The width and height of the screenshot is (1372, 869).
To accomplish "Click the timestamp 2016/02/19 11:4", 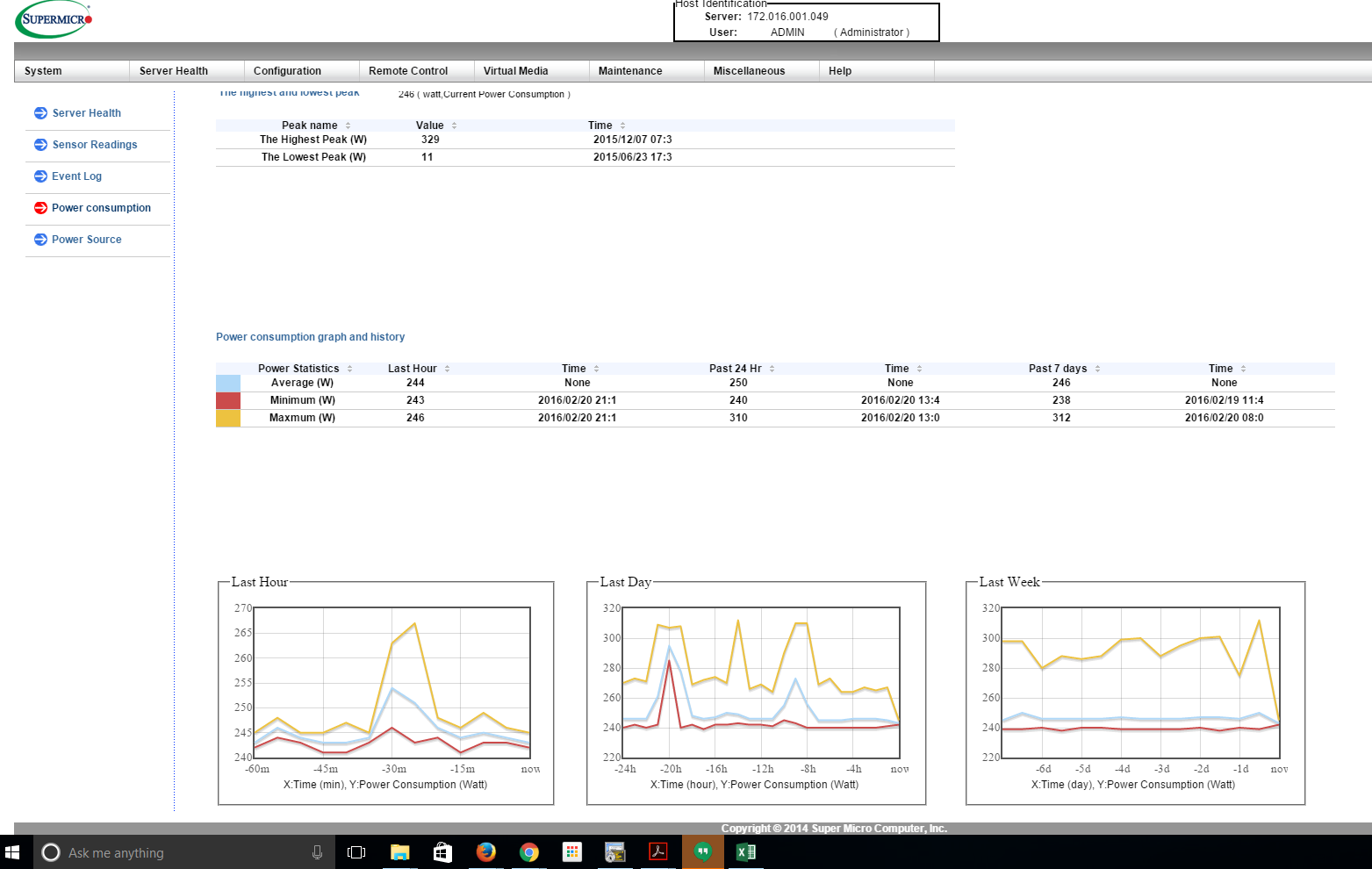I will (1225, 400).
